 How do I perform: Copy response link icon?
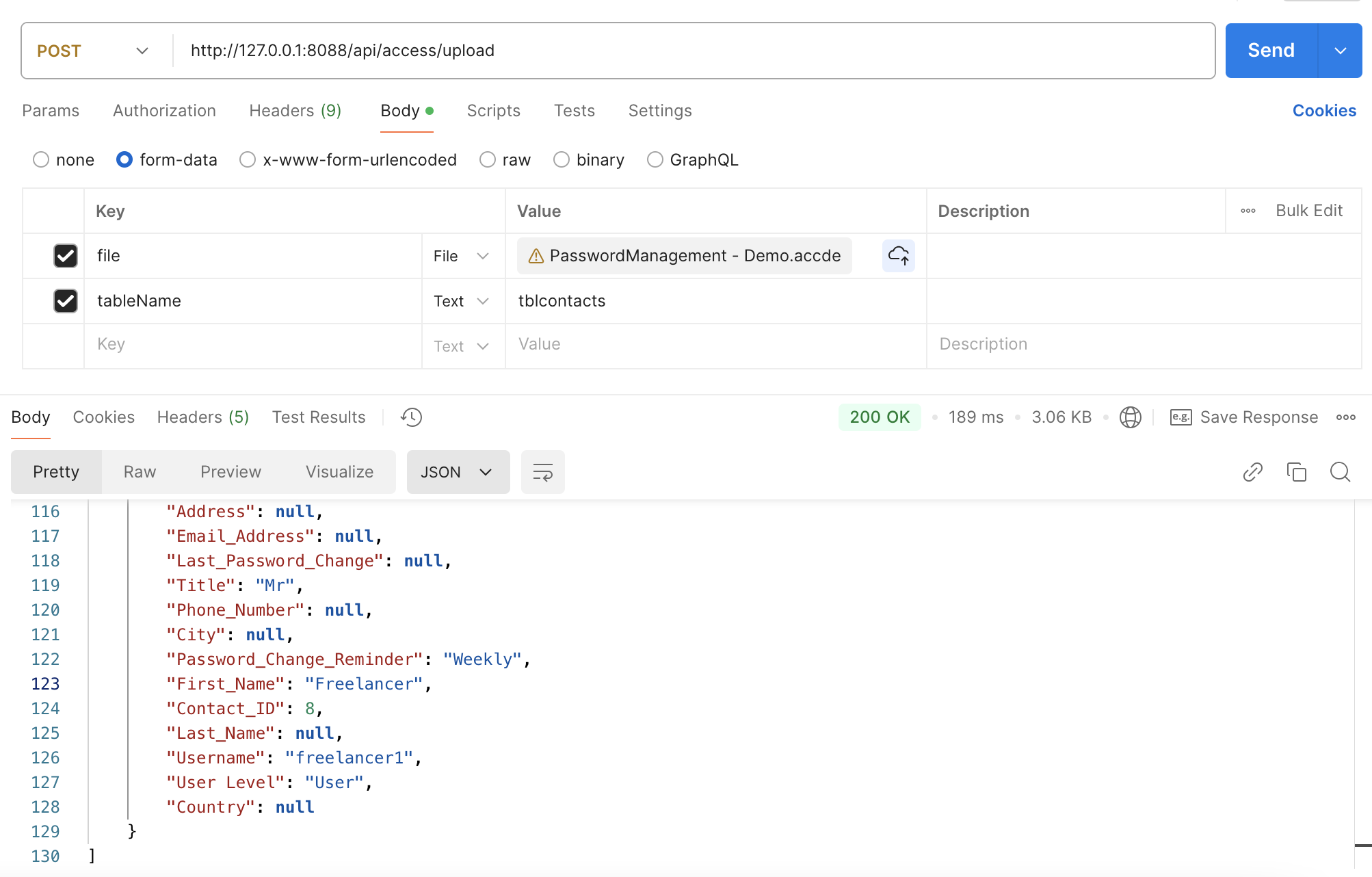[x=1252, y=472]
